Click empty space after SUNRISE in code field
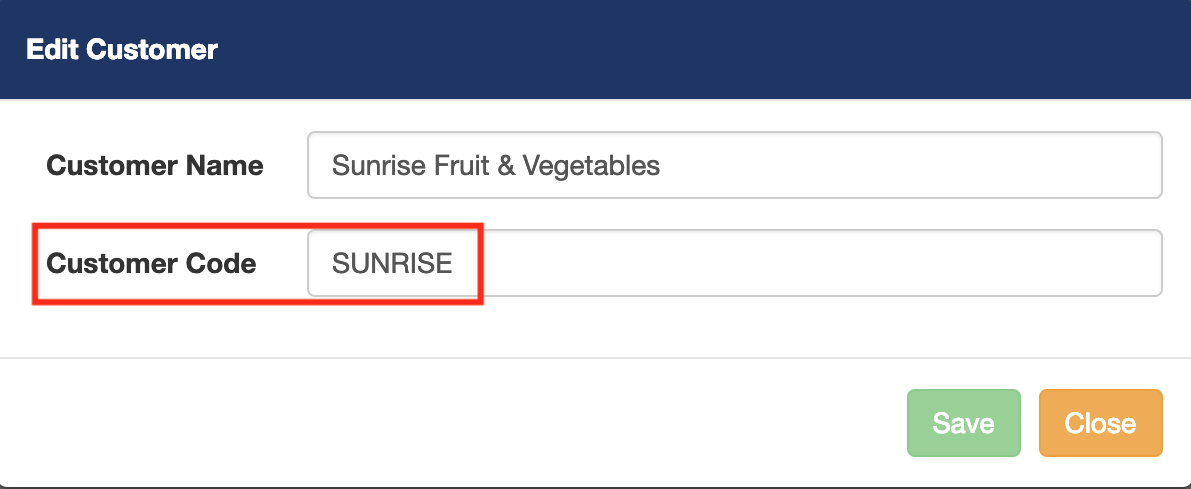Viewport: 1191px width, 489px height. [x=800, y=263]
